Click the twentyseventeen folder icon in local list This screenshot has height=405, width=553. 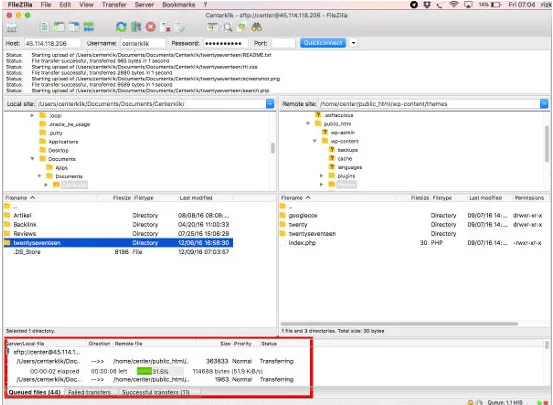pyautogui.click(x=7, y=243)
